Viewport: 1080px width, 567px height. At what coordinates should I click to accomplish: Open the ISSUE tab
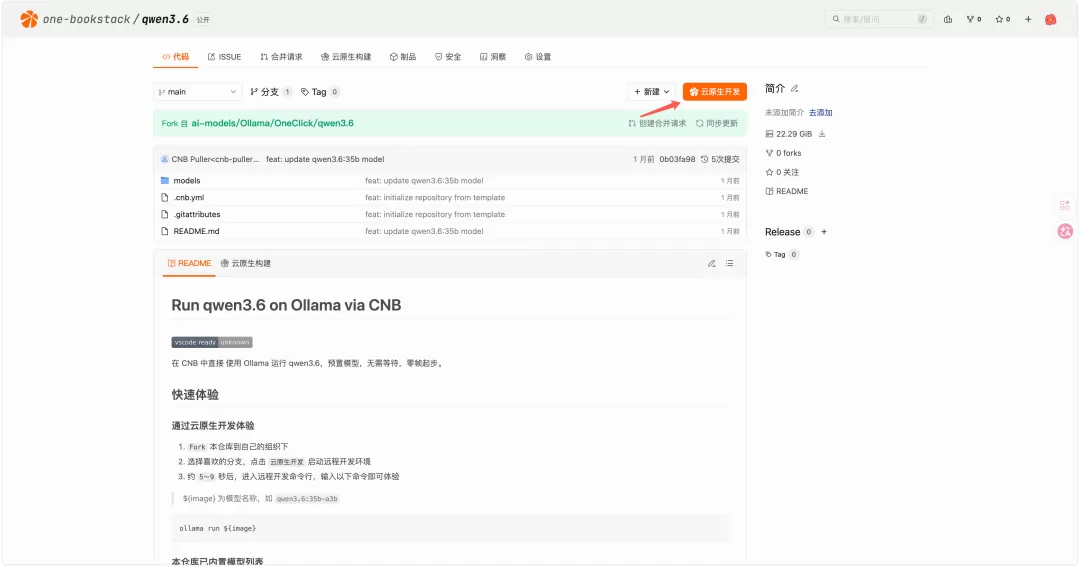pos(225,56)
